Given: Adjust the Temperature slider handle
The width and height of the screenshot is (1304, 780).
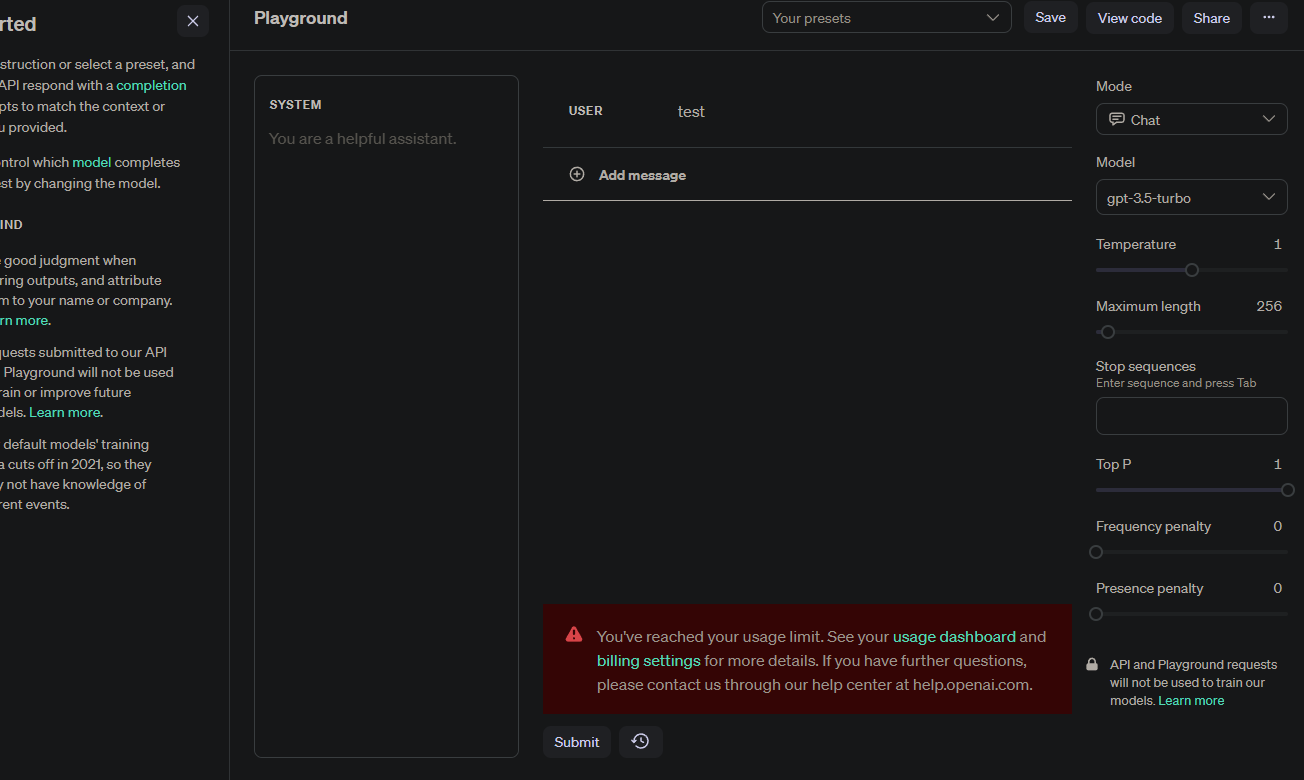Looking at the screenshot, I should (1190, 269).
